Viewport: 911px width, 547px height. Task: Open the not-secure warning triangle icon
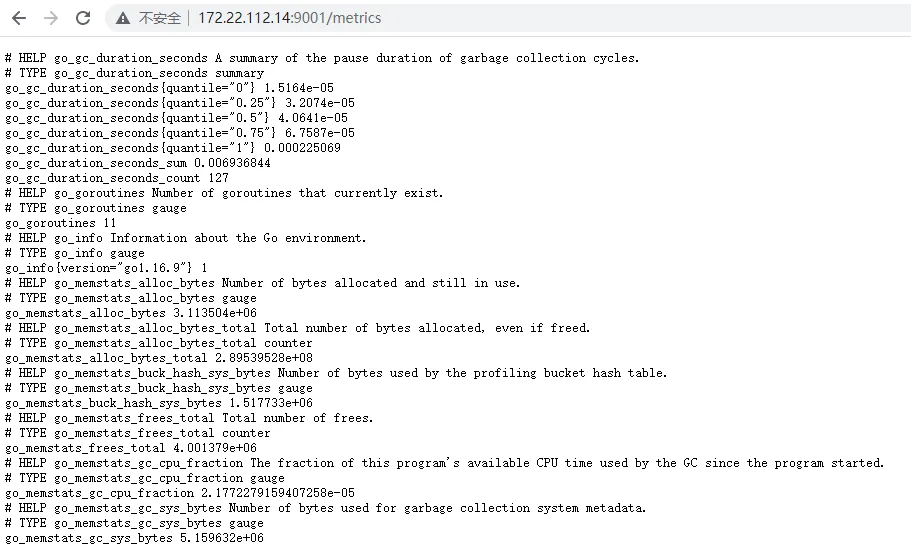coord(123,19)
